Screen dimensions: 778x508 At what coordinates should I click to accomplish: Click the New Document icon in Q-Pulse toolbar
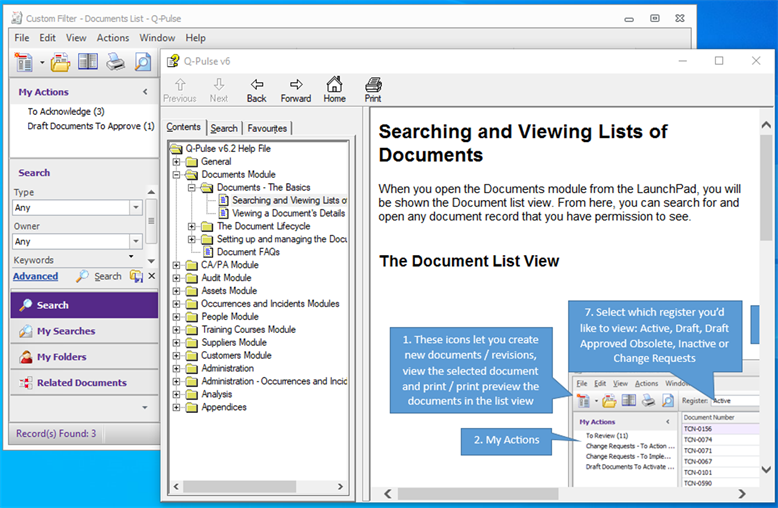23,63
